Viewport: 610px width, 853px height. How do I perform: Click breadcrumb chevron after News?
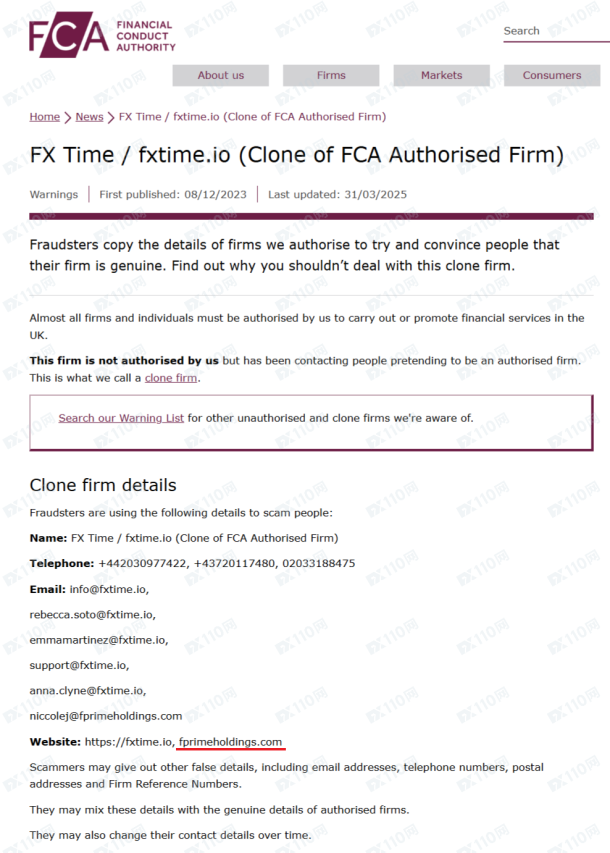pyautogui.click(x=111, y=117)
